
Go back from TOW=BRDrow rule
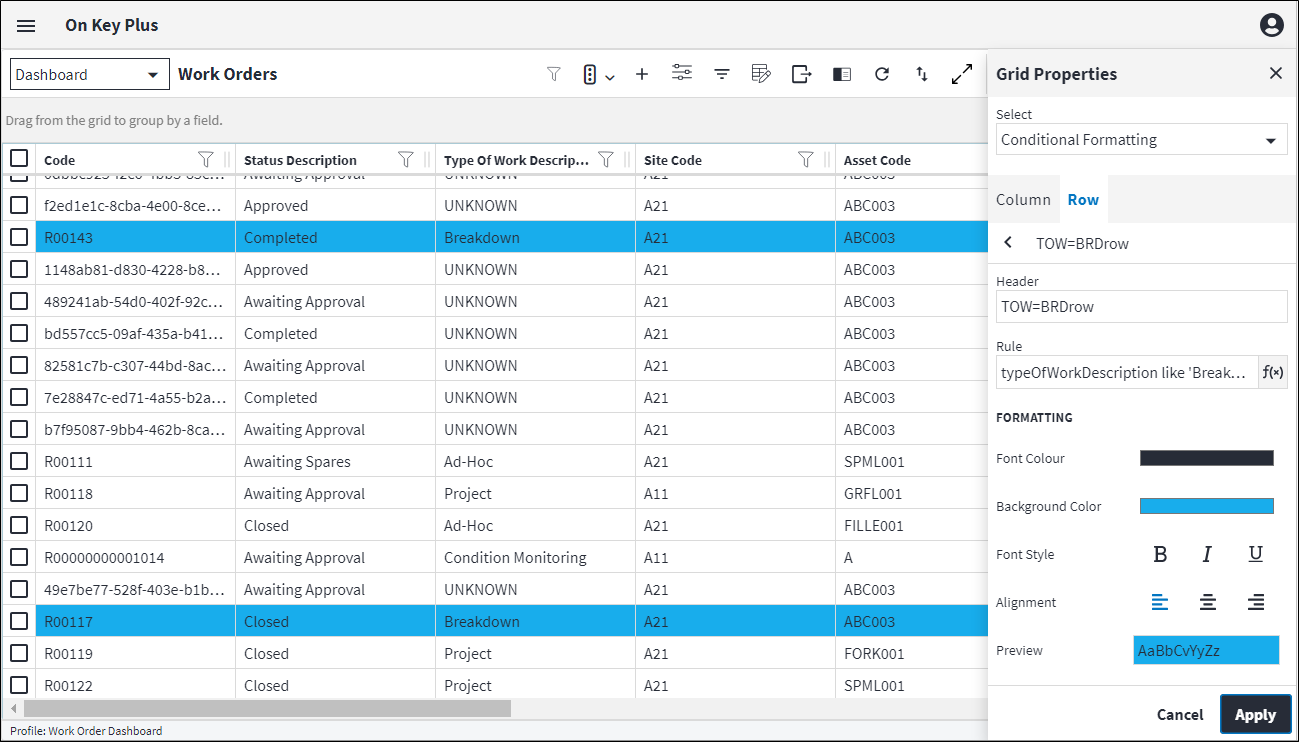pos(1008,243)
